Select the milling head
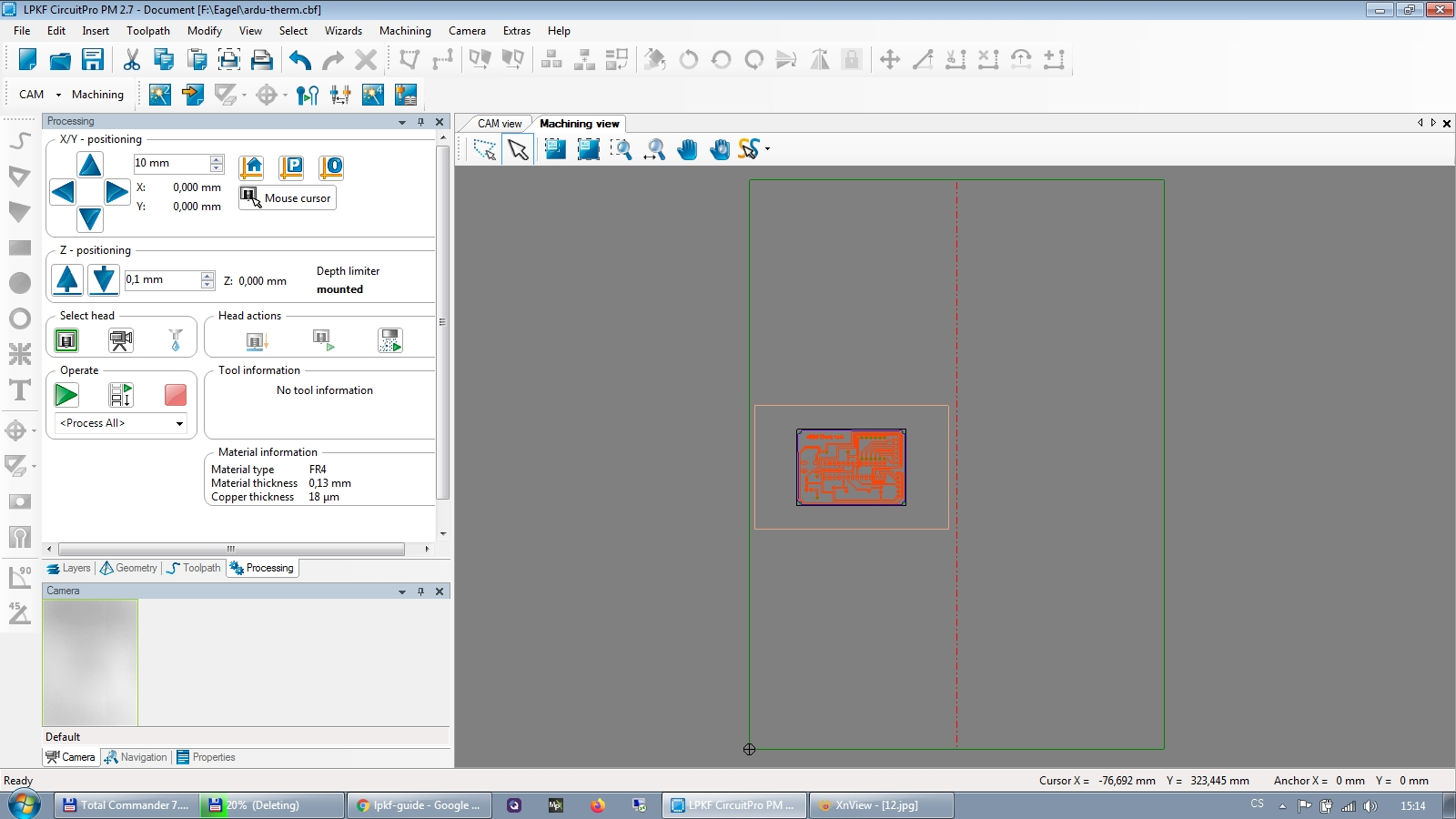 (x=66, y=340)
